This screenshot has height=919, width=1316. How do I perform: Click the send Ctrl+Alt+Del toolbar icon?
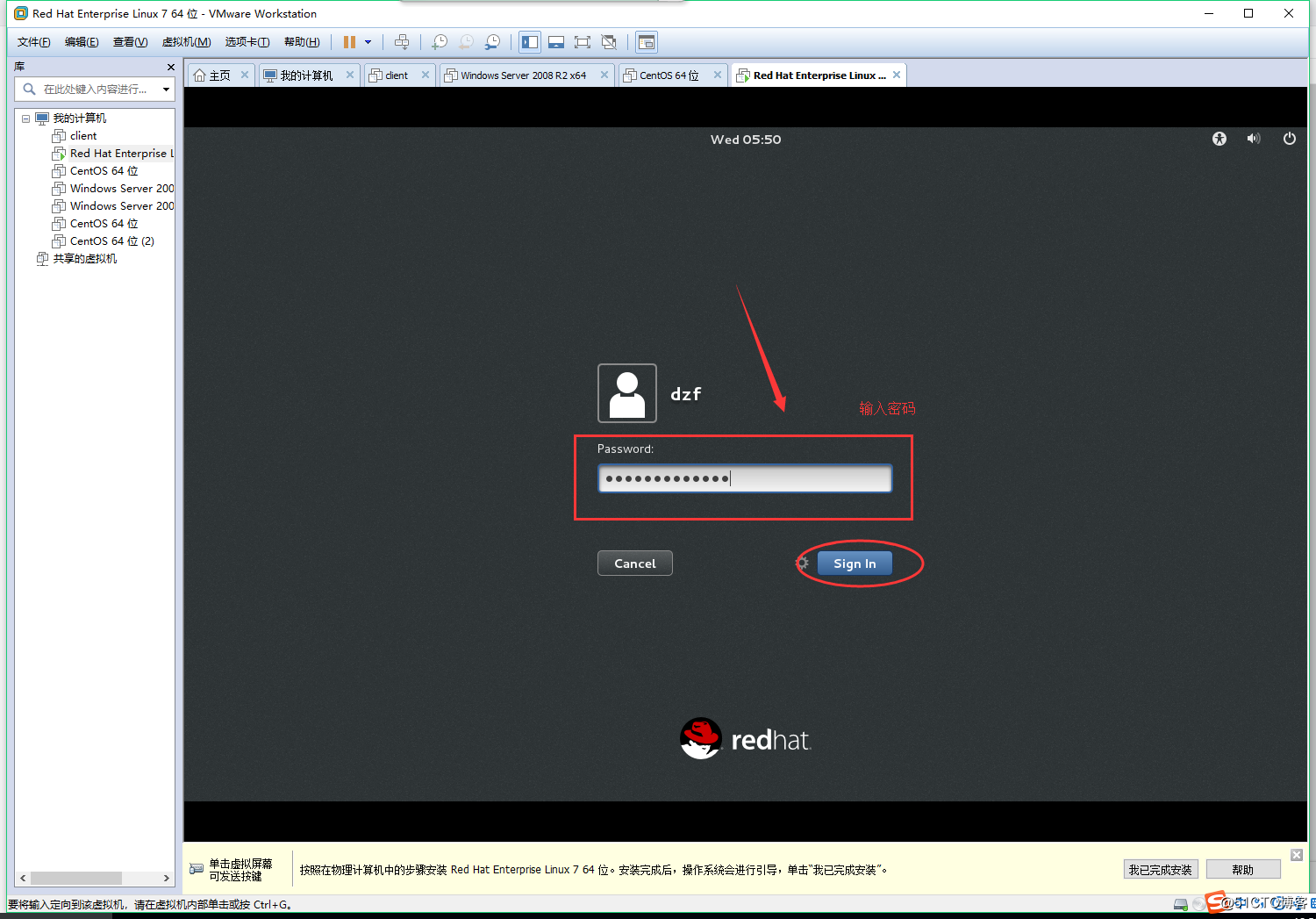tap(402, 42)
